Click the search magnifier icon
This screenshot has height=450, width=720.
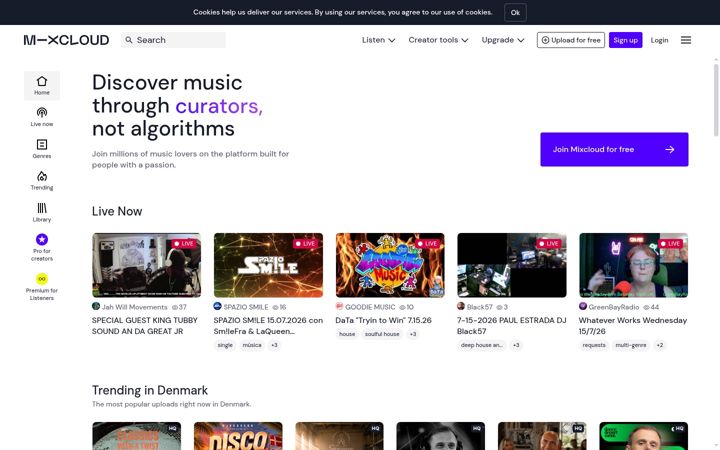(129, 40)
